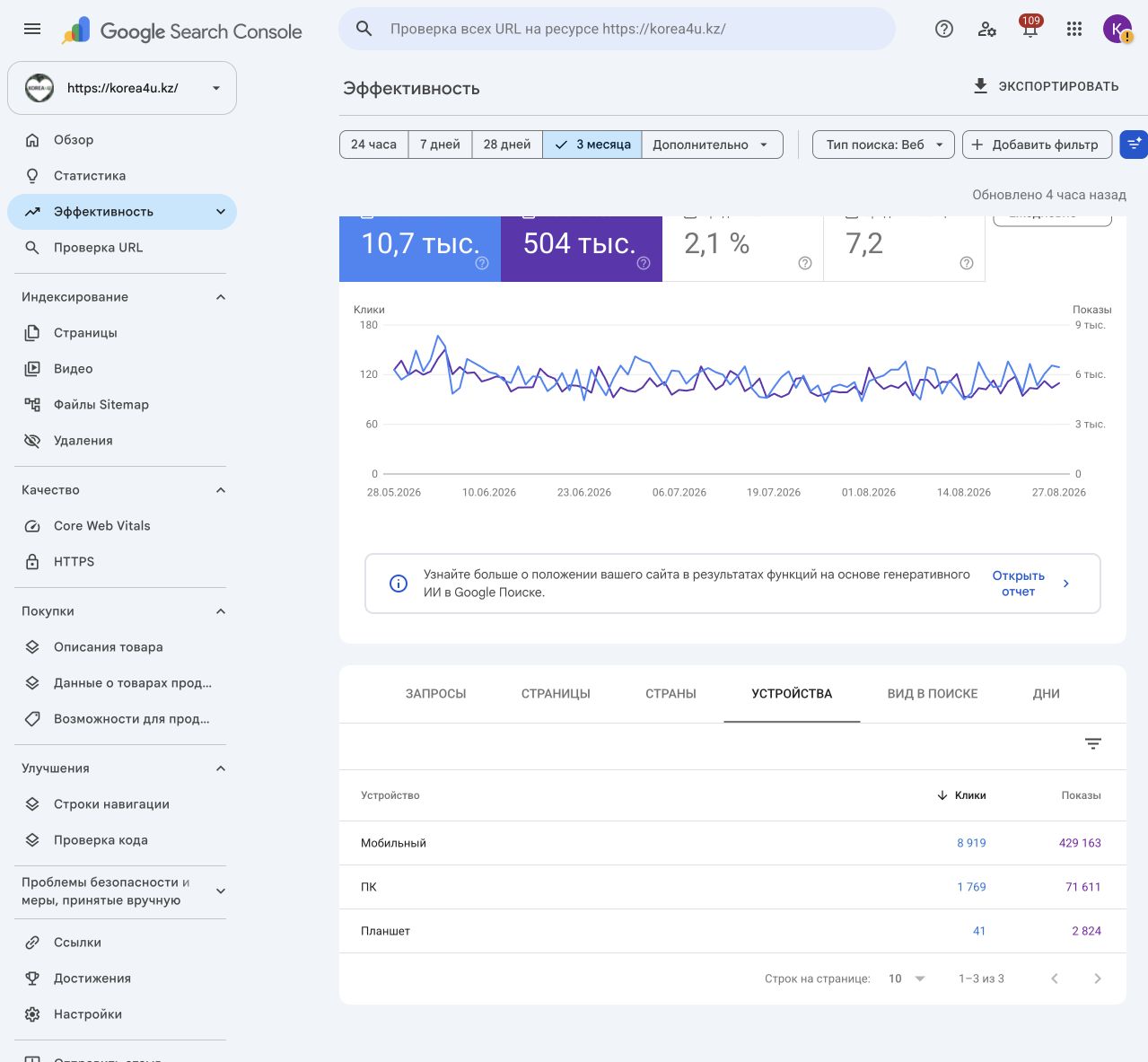Open the Тип поиска: Веб dropdown
Image resolution: width=1148 pixels, height=1062 pixels.
[x=883, y=145]
